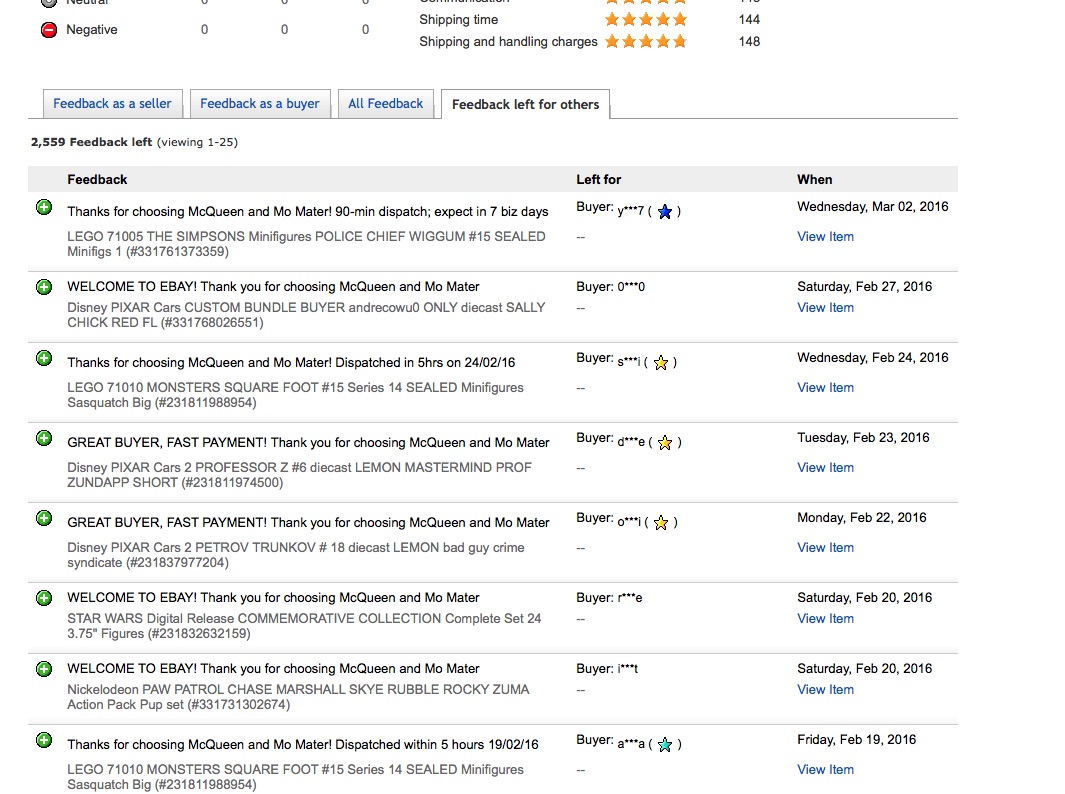1065x794 pixels.
Task: Click the blue star next to buyer y***7
Action: [x=664, y=212]
